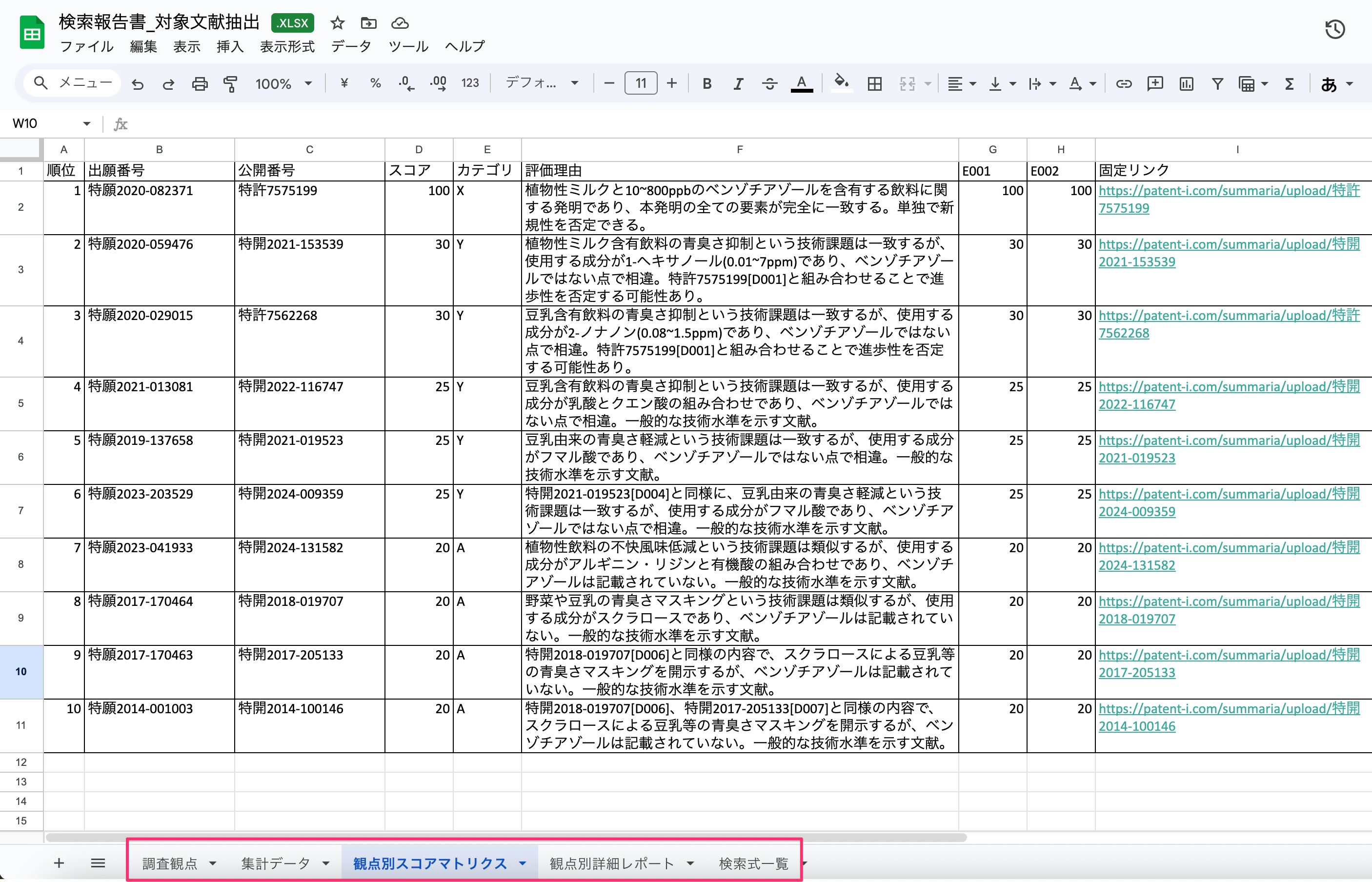Image resolution: width=1372 pixels, height=882 pixels.
Task: Click the add new sheet plus button
Action: click(59, 863)
